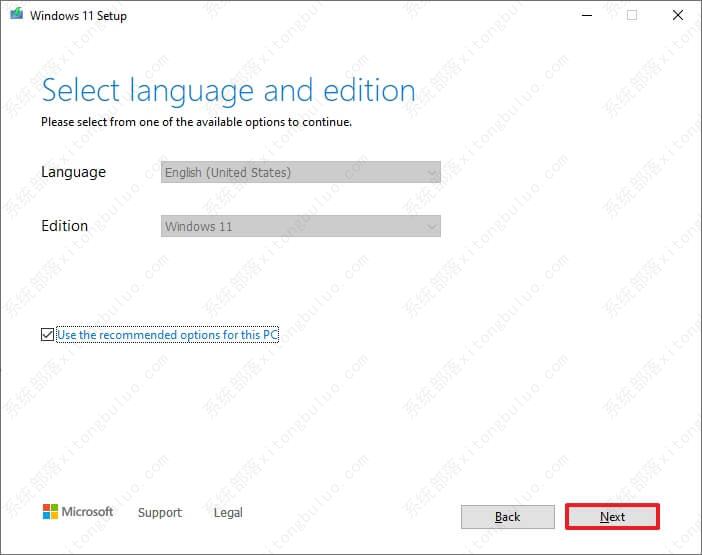Click the maximize button in title bar
This screenshot has height=555, width=702.
632,15
